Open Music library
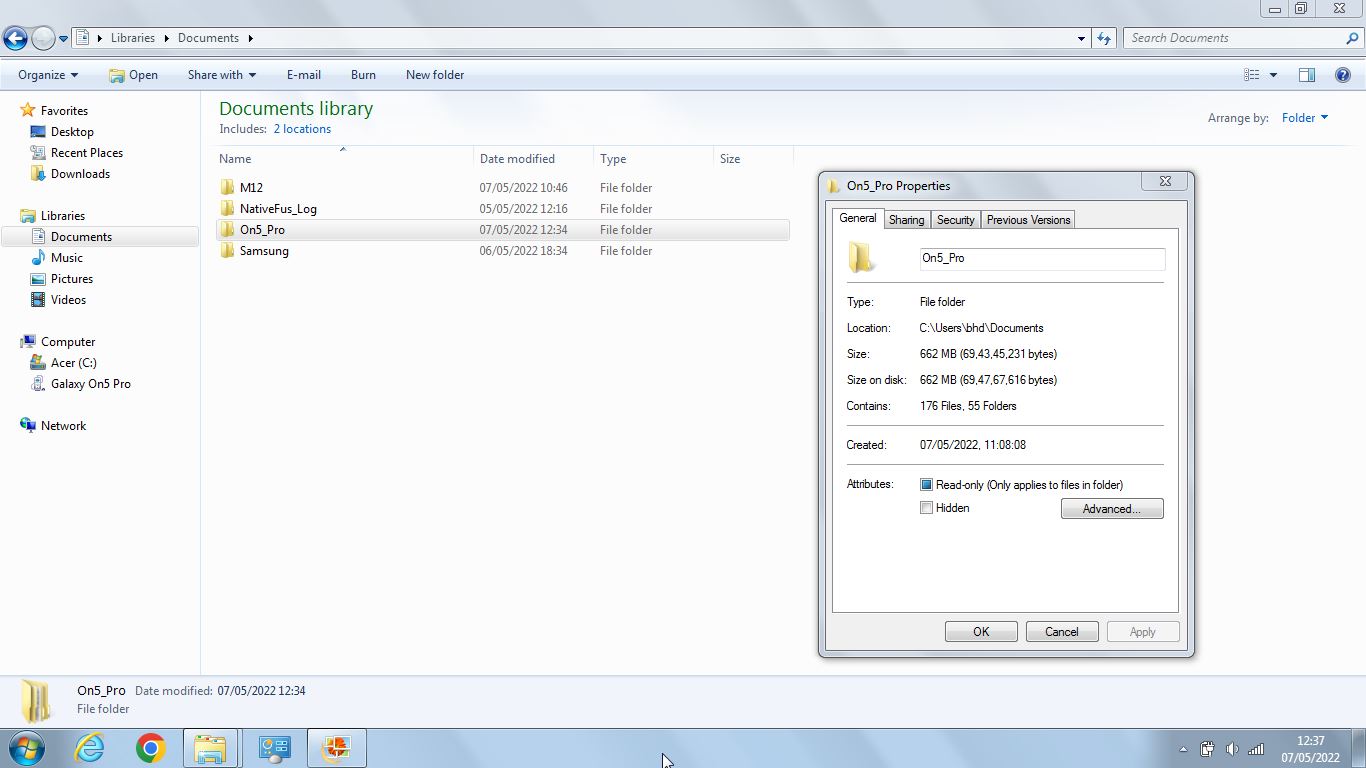The height and width of the screenshot is (768, 1366). coord(67,258)
